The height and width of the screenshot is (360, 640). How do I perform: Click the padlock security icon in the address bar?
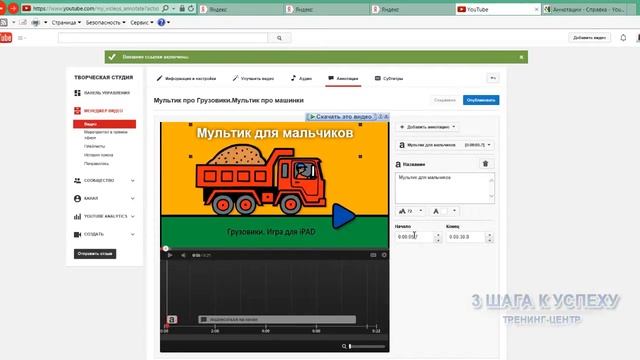(x=182, y=9)
